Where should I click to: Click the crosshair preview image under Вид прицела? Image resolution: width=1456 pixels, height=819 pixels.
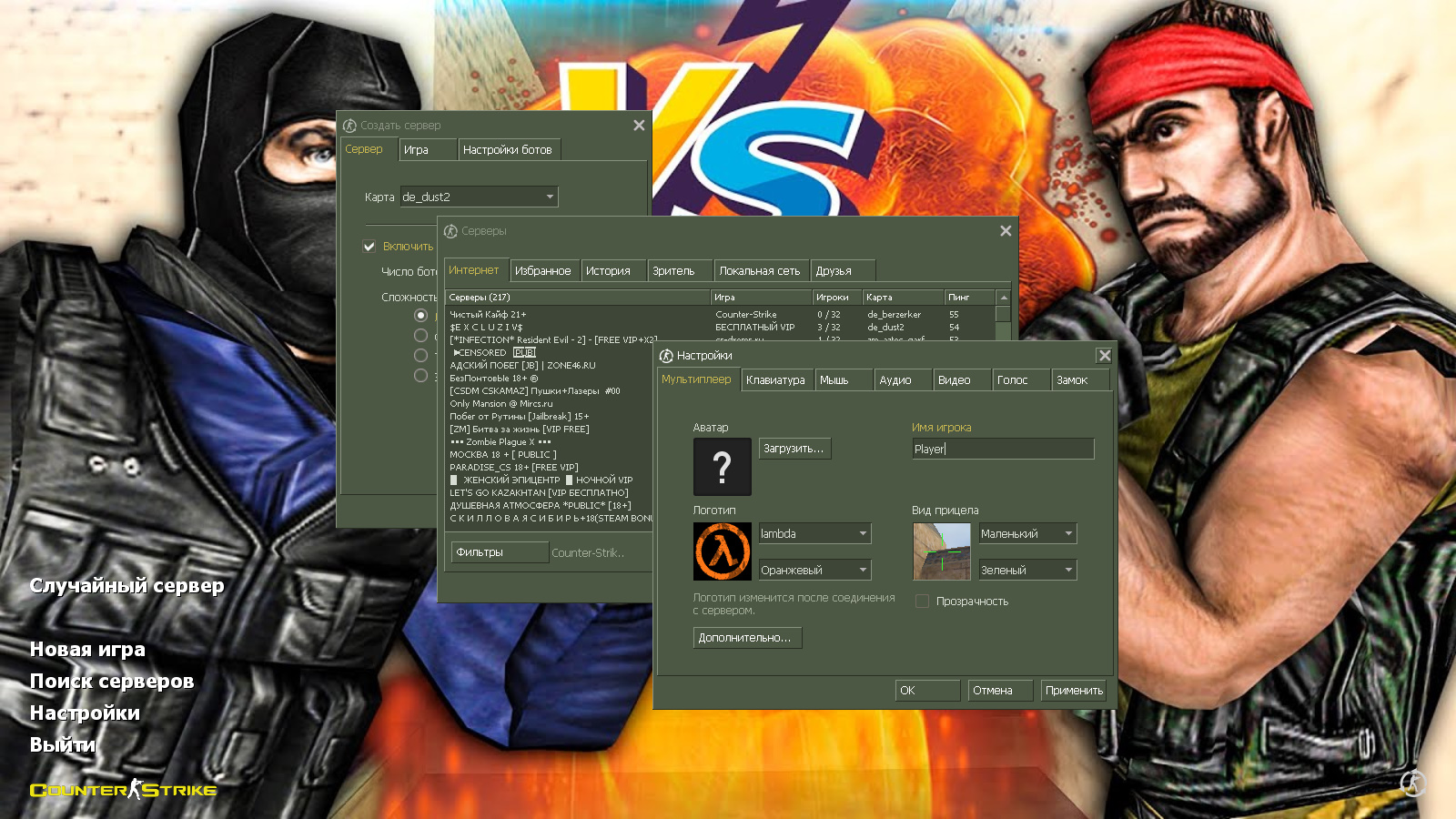[x=942, y=551]
